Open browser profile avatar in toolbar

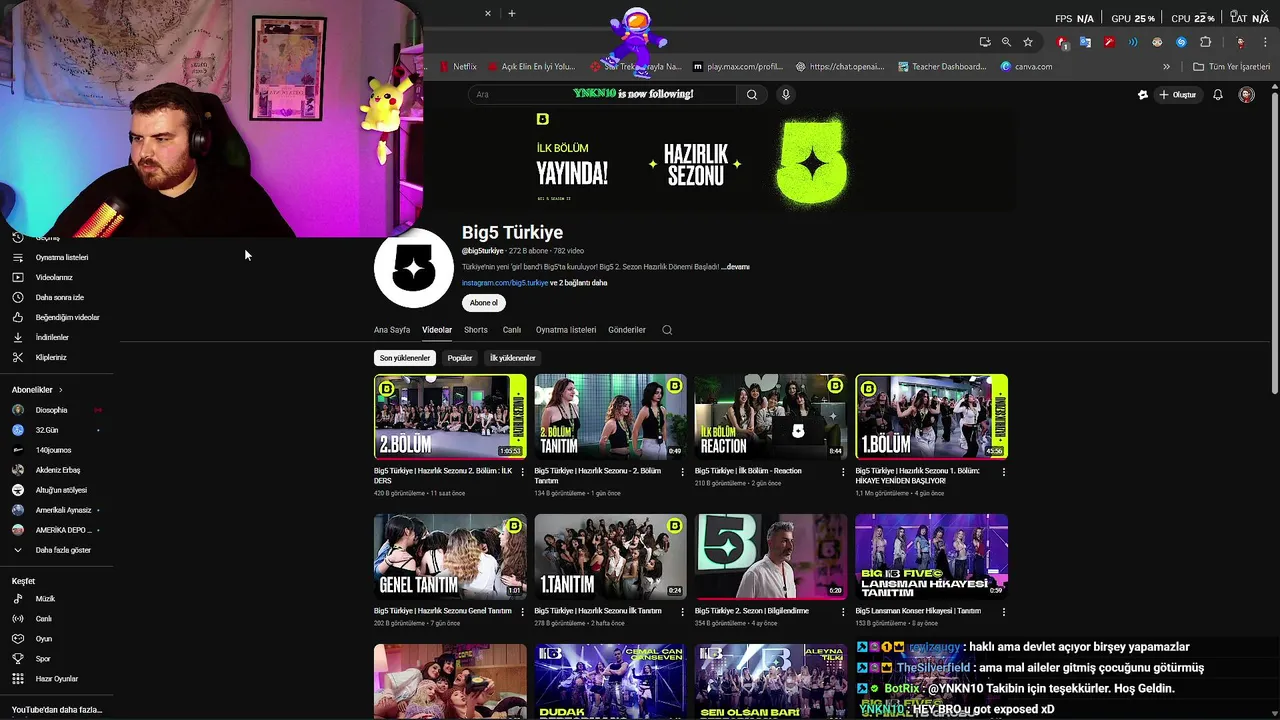click(x=1241, y=42)
